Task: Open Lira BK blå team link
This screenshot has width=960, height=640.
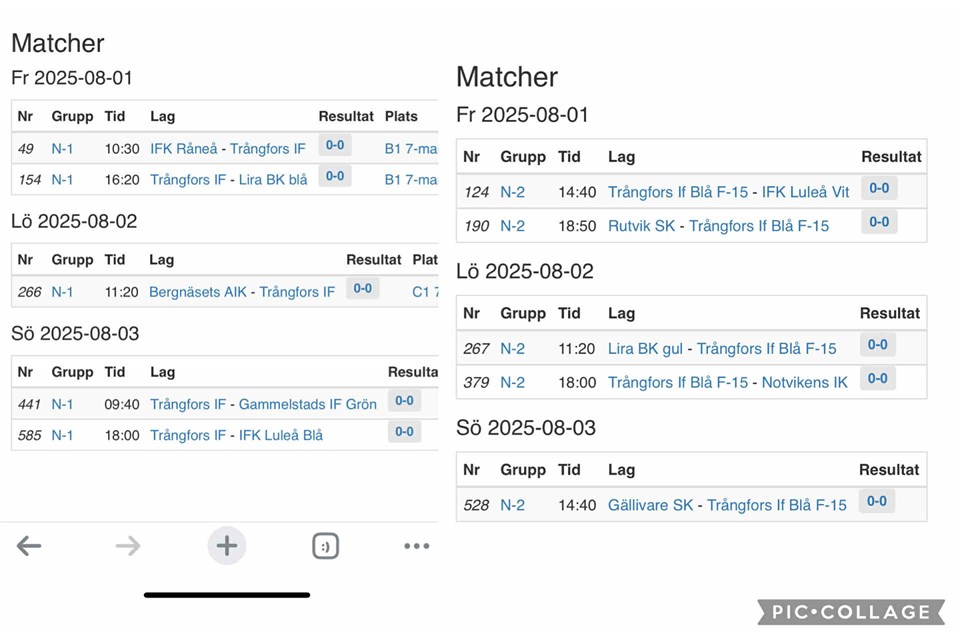Action: point(273,180)
